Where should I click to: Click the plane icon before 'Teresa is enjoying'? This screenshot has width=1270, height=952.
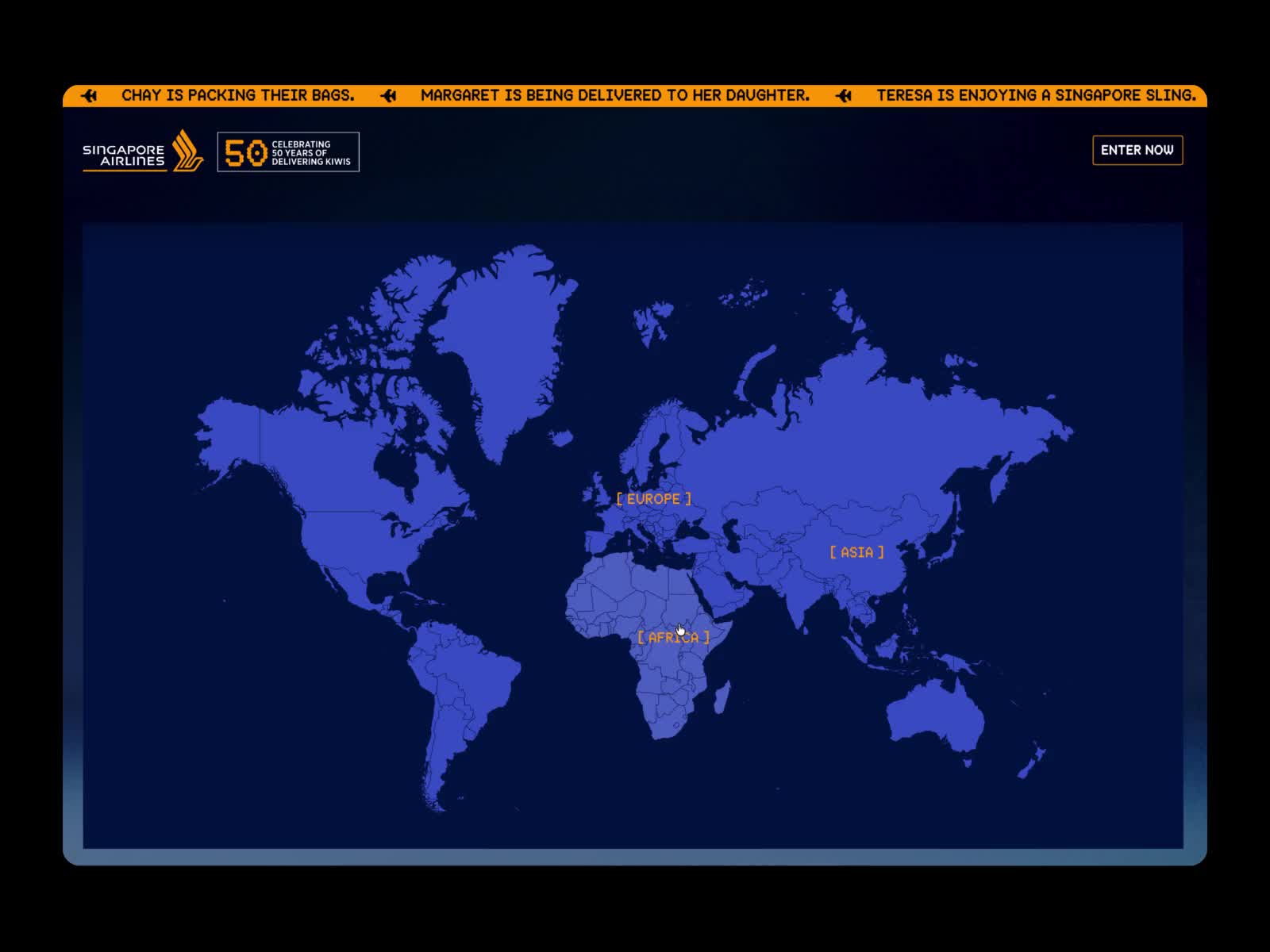(x=844, y=95)
